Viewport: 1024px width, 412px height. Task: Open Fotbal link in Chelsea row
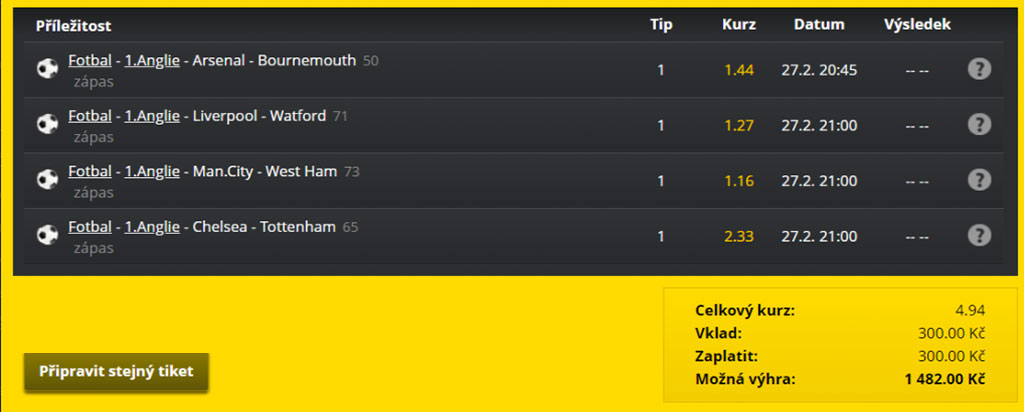coord(90,227)
